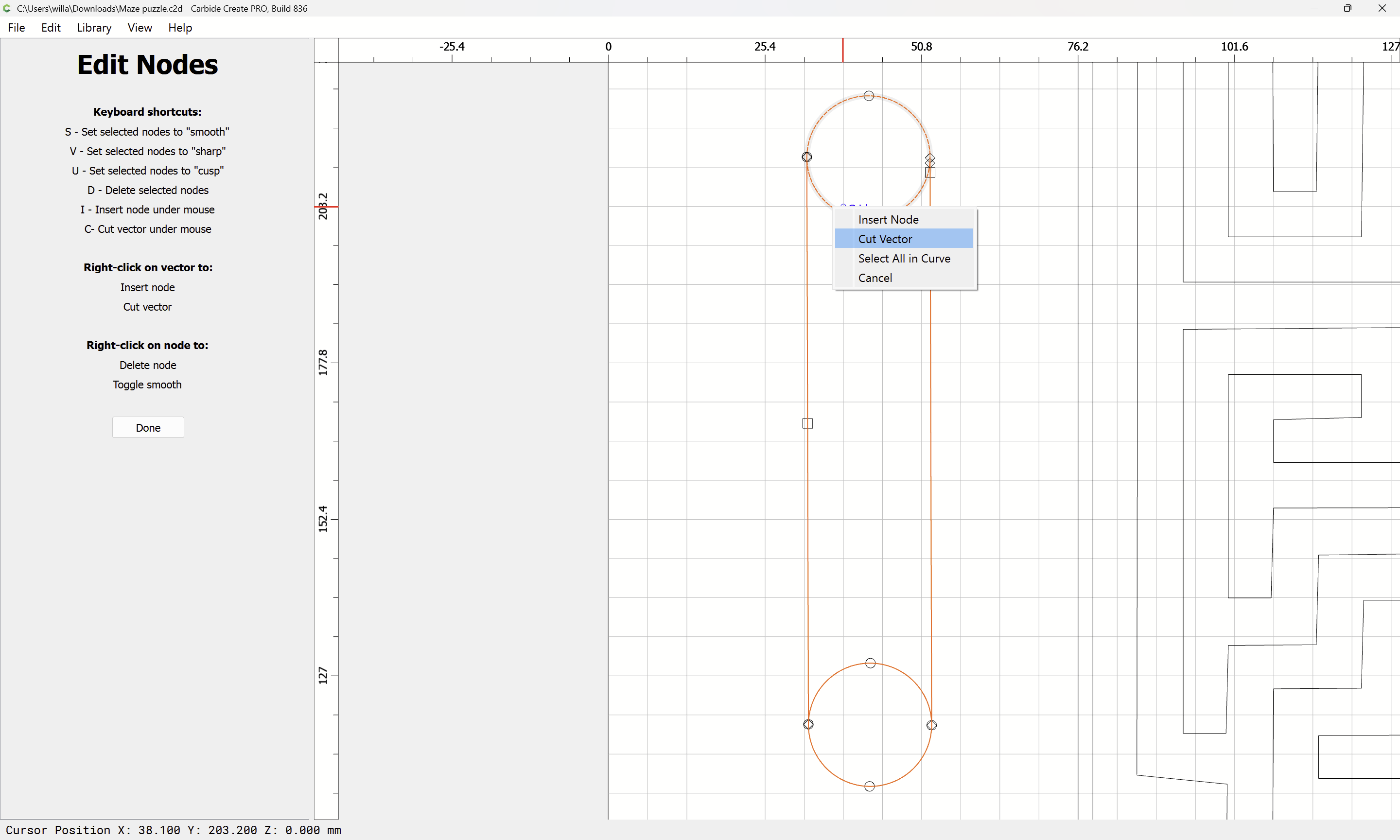Select top node of upper circle
1400x840 pixels.
point(869,96)
